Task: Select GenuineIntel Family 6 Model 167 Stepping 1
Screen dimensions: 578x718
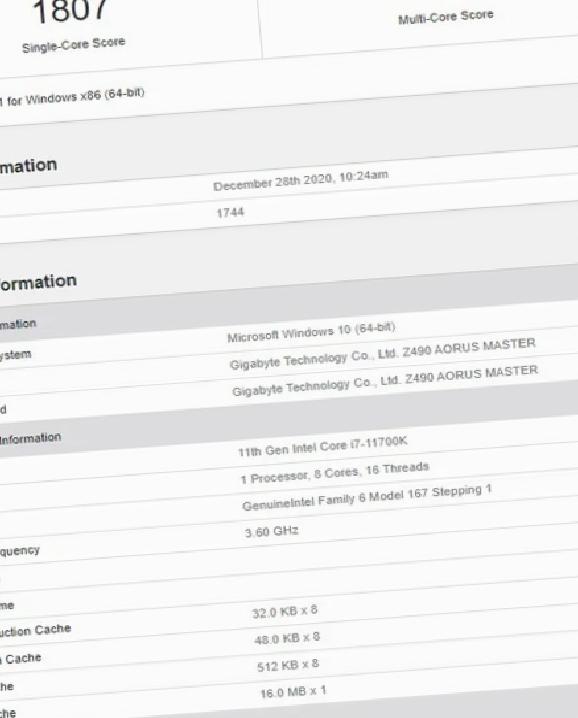Action: (x=367, y=498)
